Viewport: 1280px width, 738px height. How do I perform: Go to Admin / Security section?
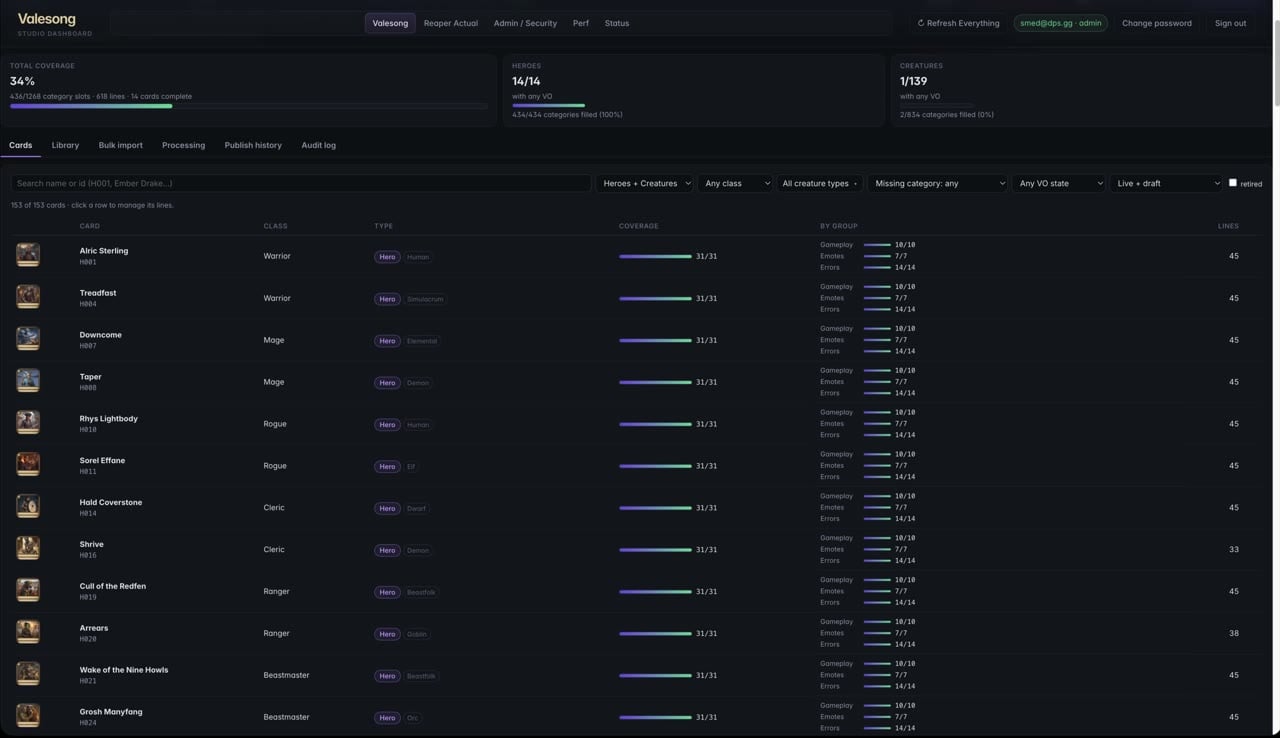525,23
